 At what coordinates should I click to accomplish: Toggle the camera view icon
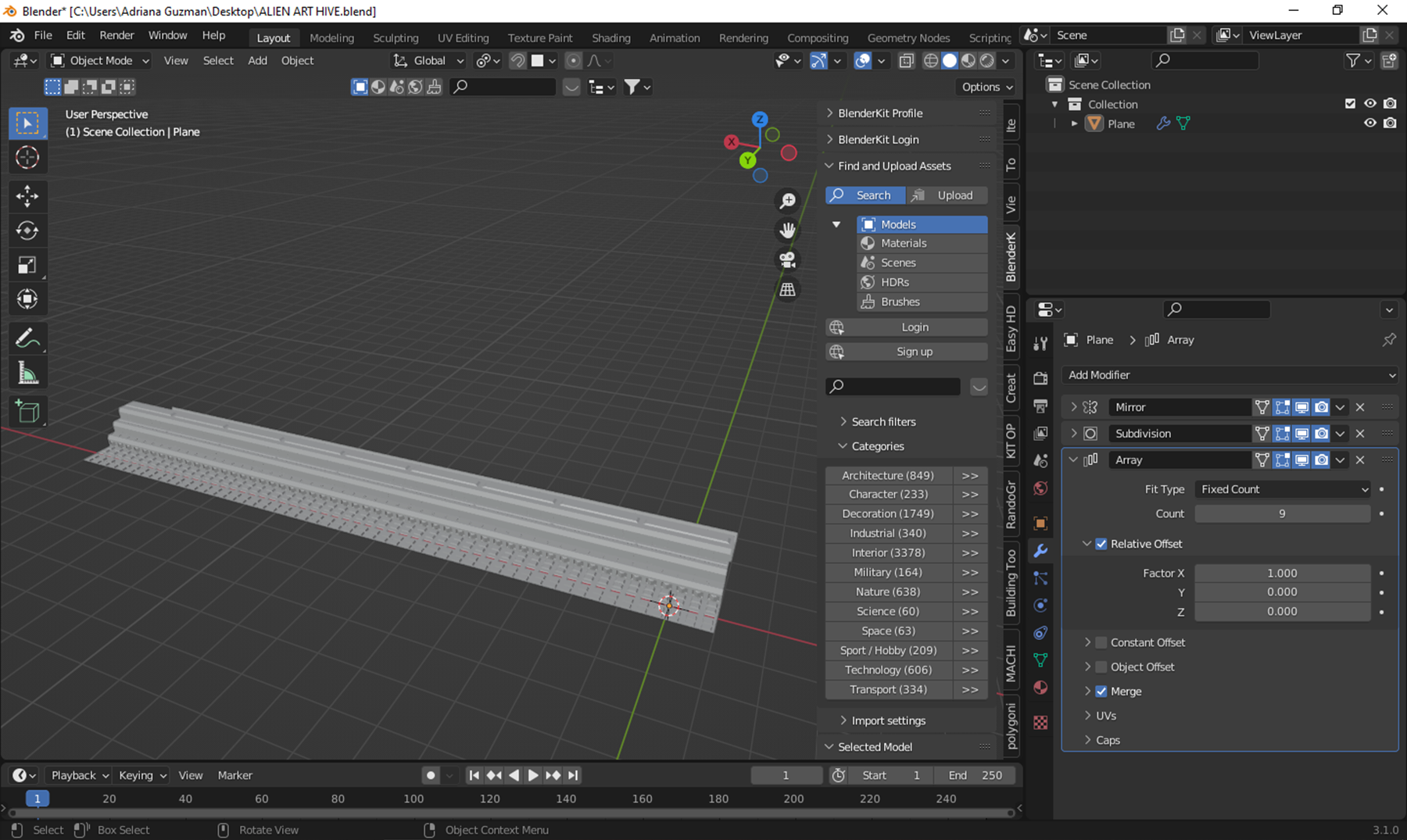click(787, 259)
